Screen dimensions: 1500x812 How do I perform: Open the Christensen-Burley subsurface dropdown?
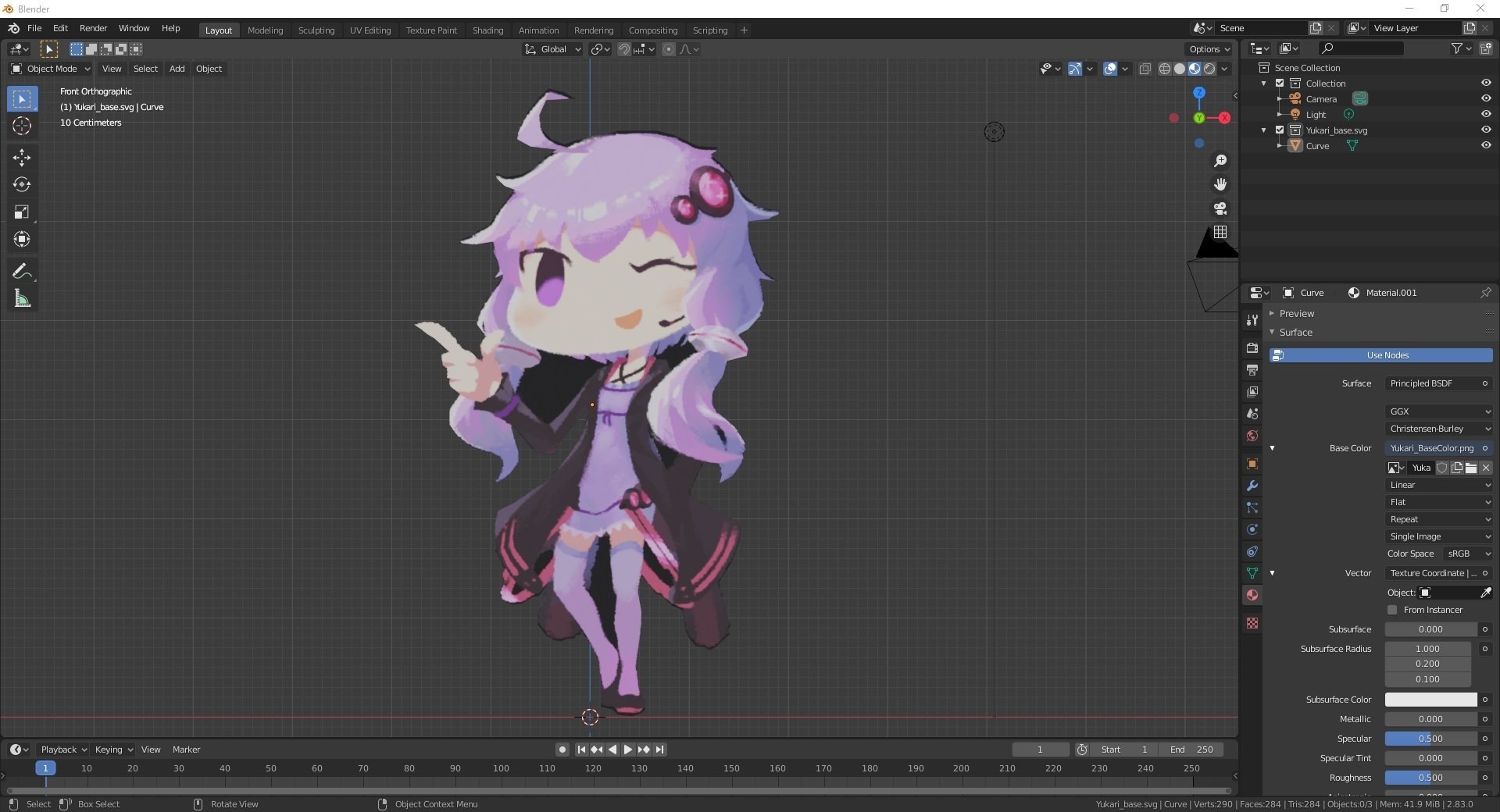coord(1439,429)
